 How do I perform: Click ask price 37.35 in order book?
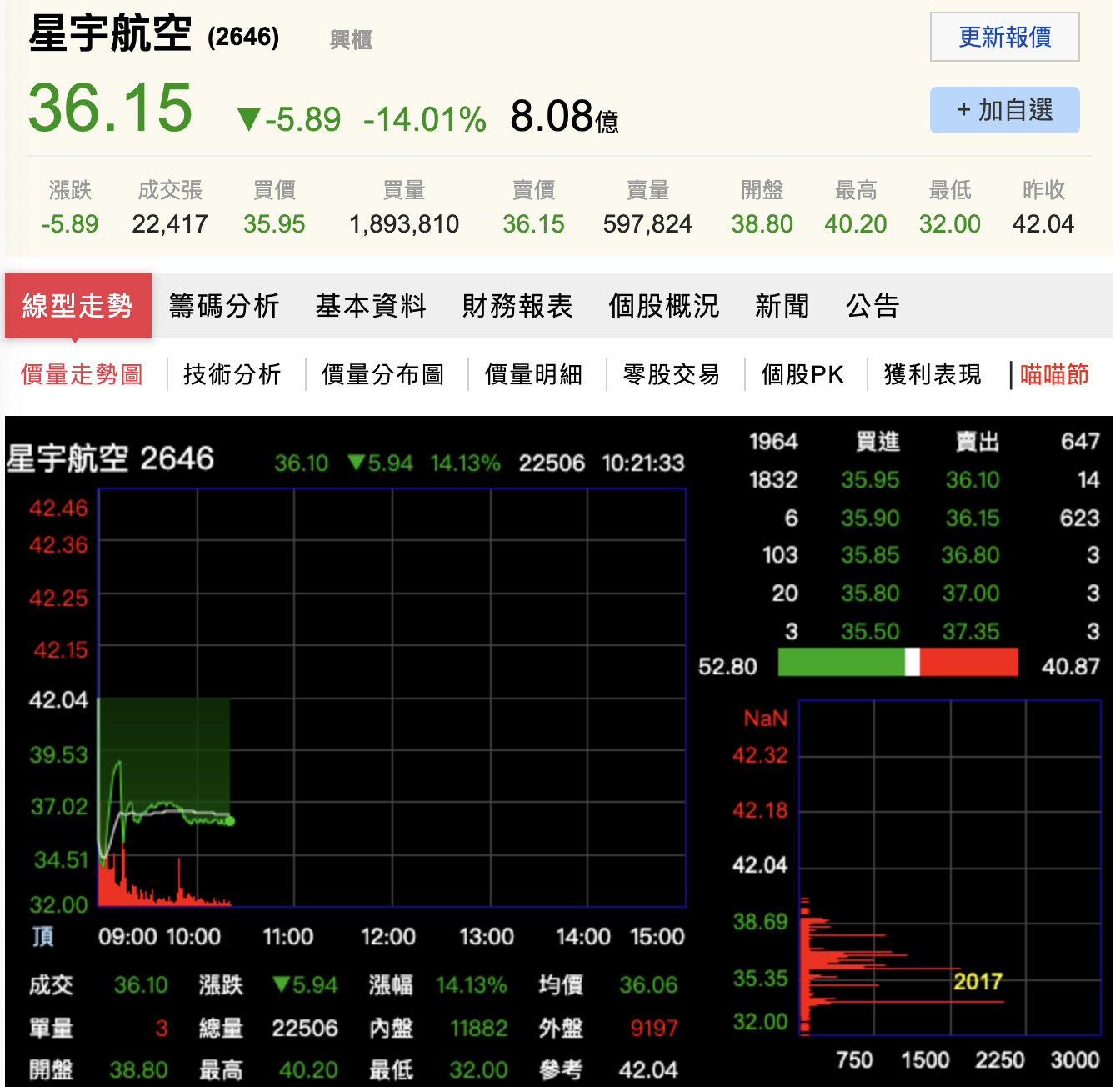coord(970,631)
